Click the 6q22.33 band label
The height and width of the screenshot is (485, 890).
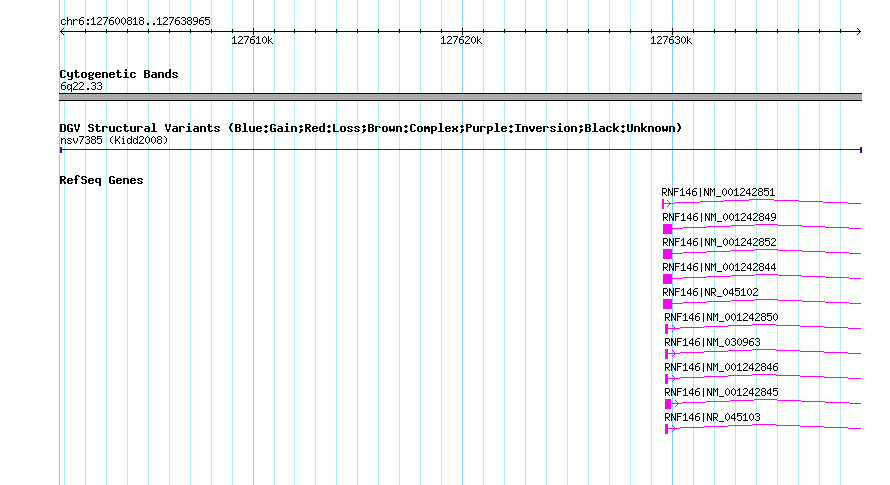coord(81,86)
